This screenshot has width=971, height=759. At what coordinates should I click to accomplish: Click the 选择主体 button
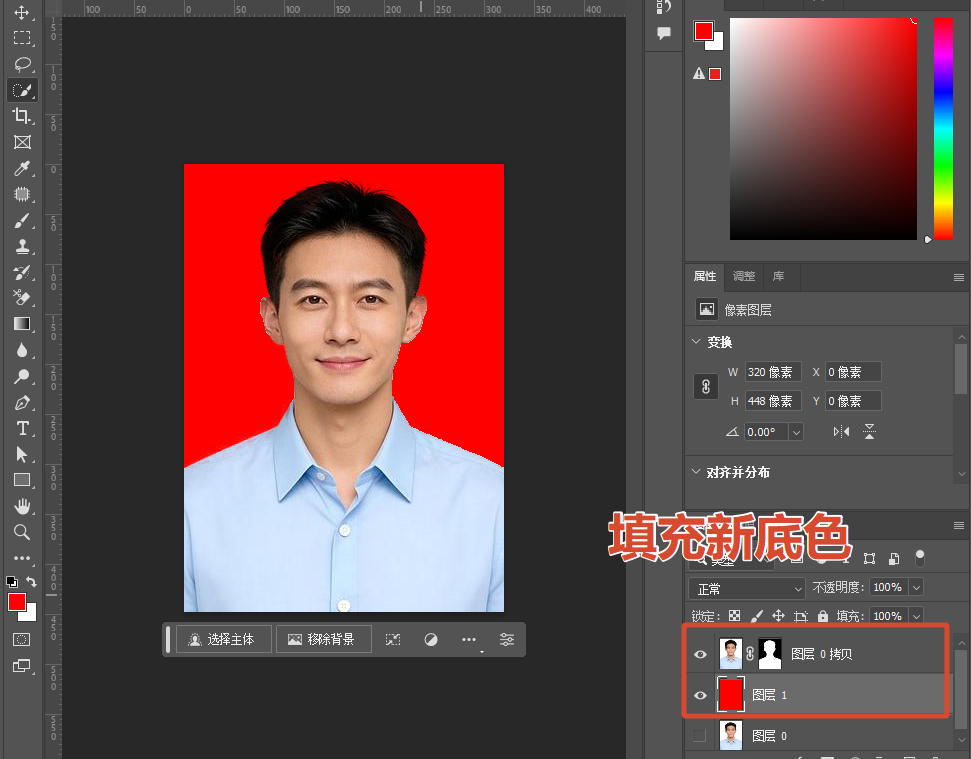click(x=224, y=639)
